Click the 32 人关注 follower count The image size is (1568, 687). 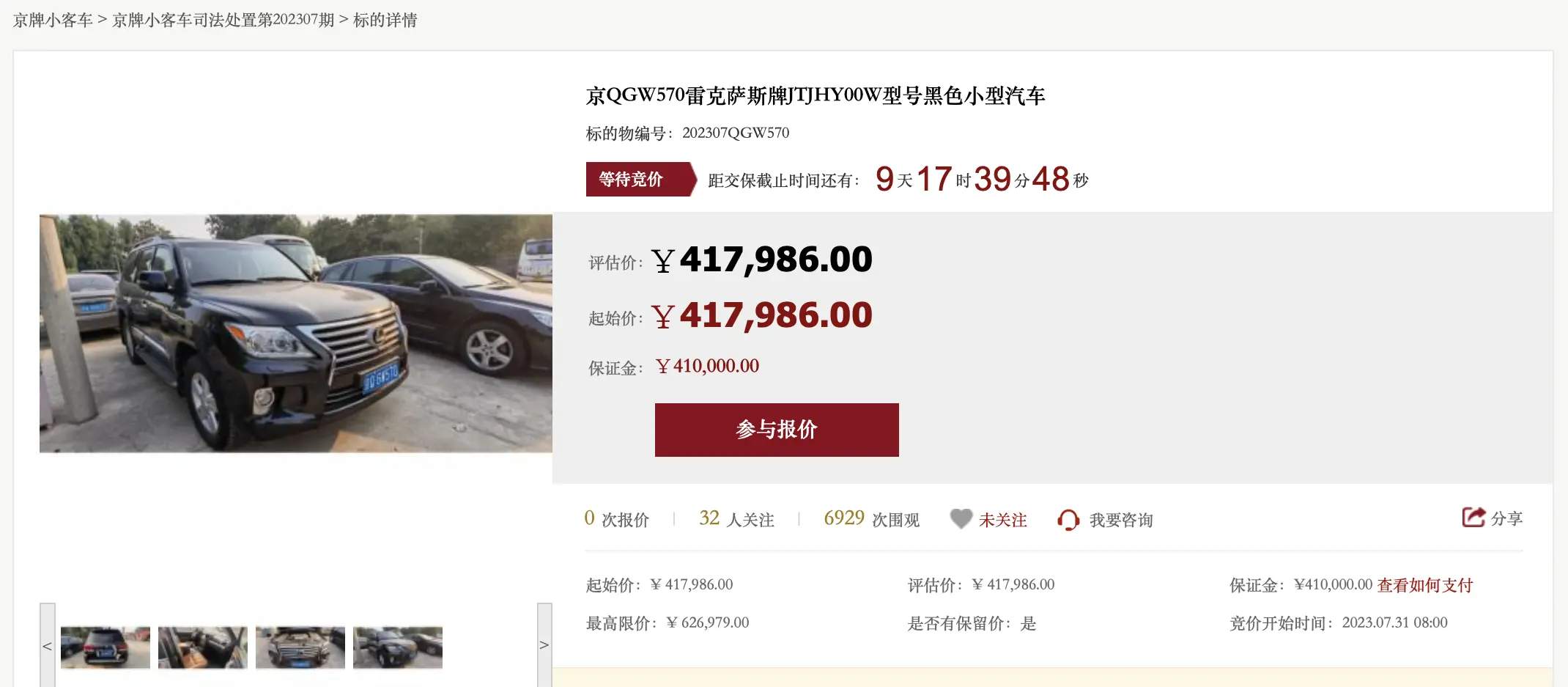[736, 519]
